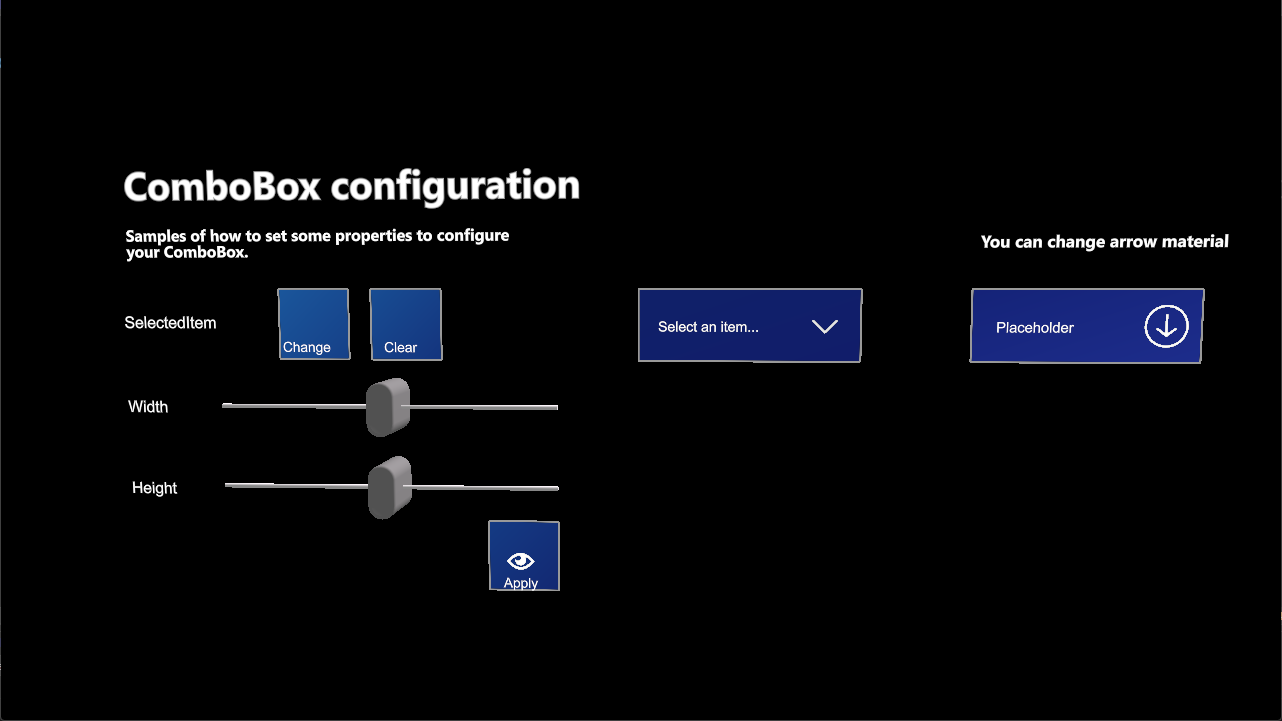
Task: Open the 'Select an item...' combo box
Action: [749, 326]
